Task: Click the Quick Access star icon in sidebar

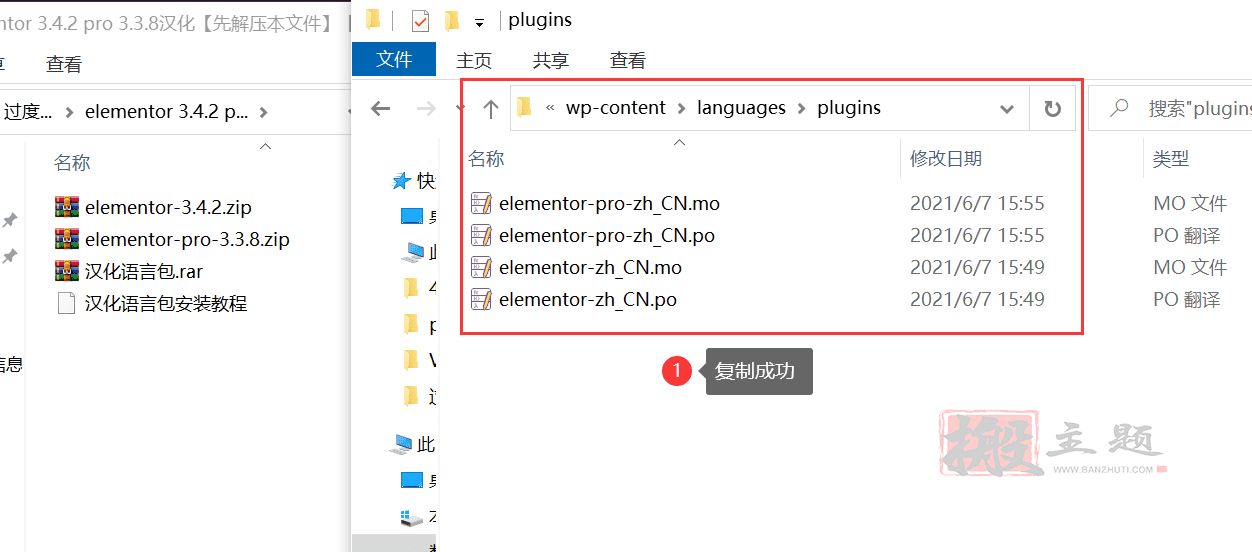Action: [x=401, y=181]
